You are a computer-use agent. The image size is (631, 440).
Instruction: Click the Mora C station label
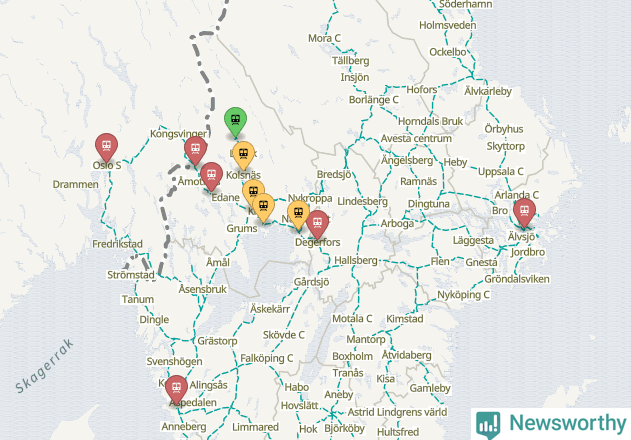coord(324,38)
